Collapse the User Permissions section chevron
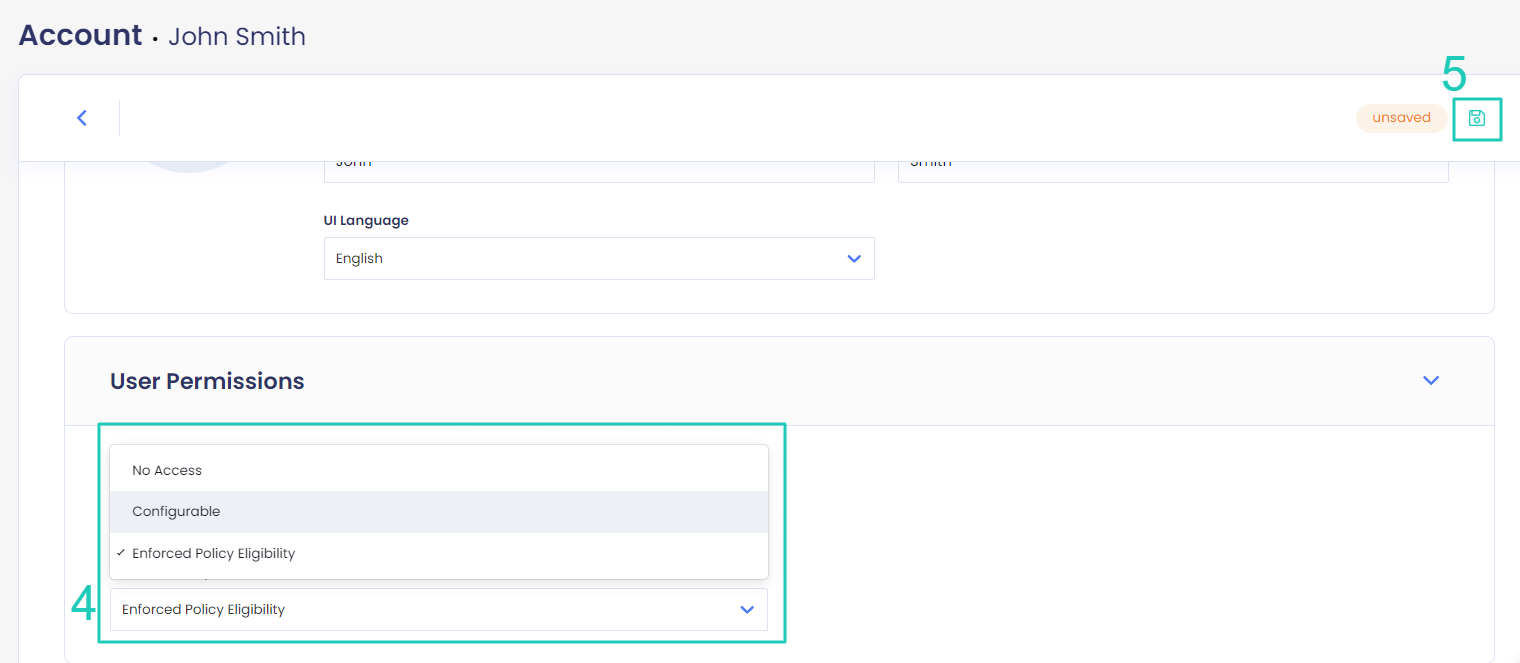1520x663 pixels. pyautogui.click(x=1431, y=381)
